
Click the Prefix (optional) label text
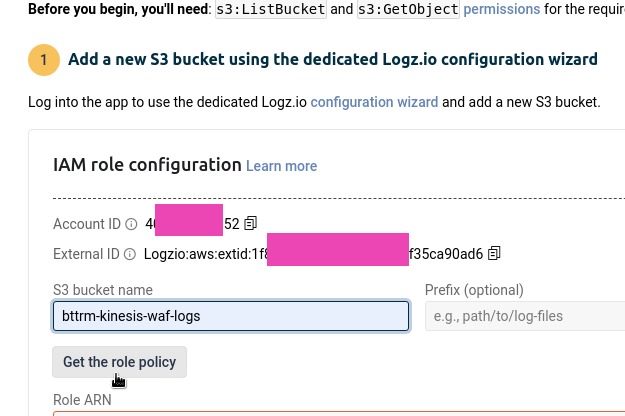(x=474, y=290)
